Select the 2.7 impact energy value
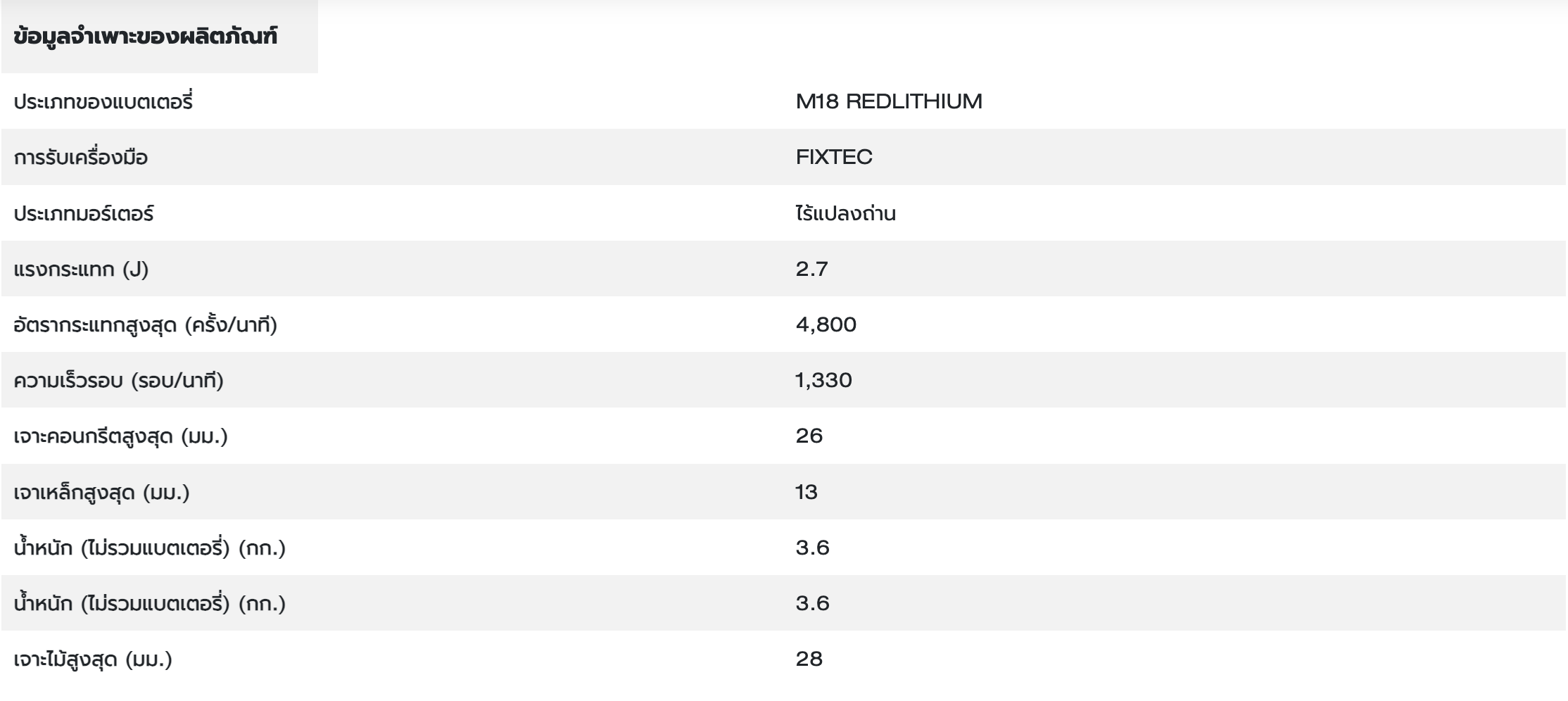Viewport: 1568px width, 701px height. [x=811, y=269]
